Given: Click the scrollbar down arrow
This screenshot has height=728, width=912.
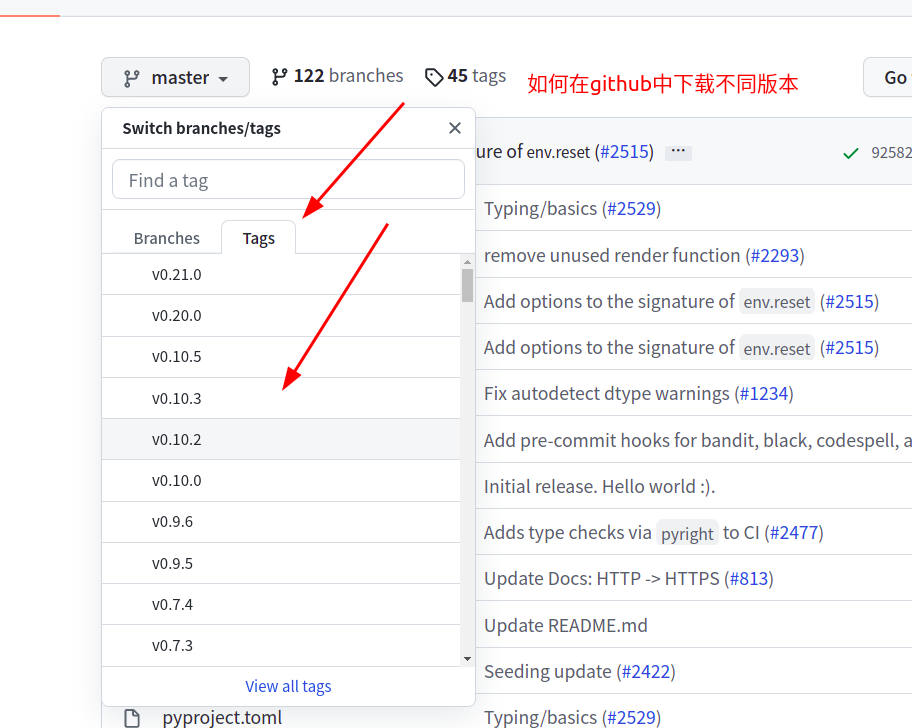Looking at the screenshot, I should (x=467, y=659).
